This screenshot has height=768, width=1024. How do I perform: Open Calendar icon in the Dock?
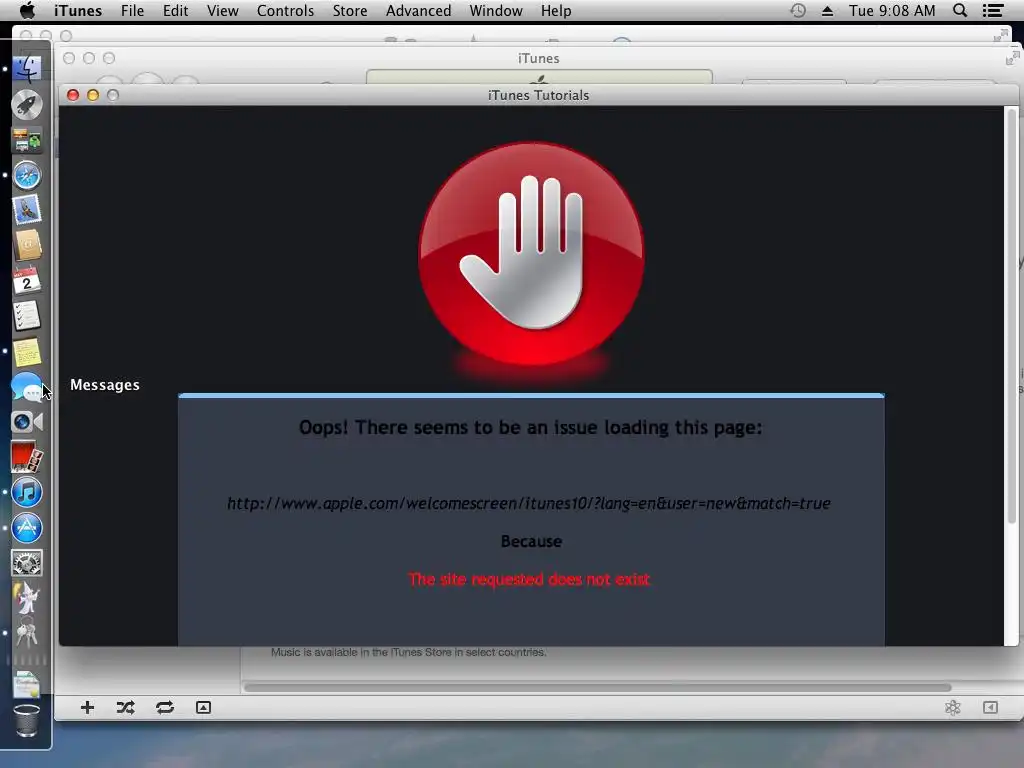(x=27, y=281)
